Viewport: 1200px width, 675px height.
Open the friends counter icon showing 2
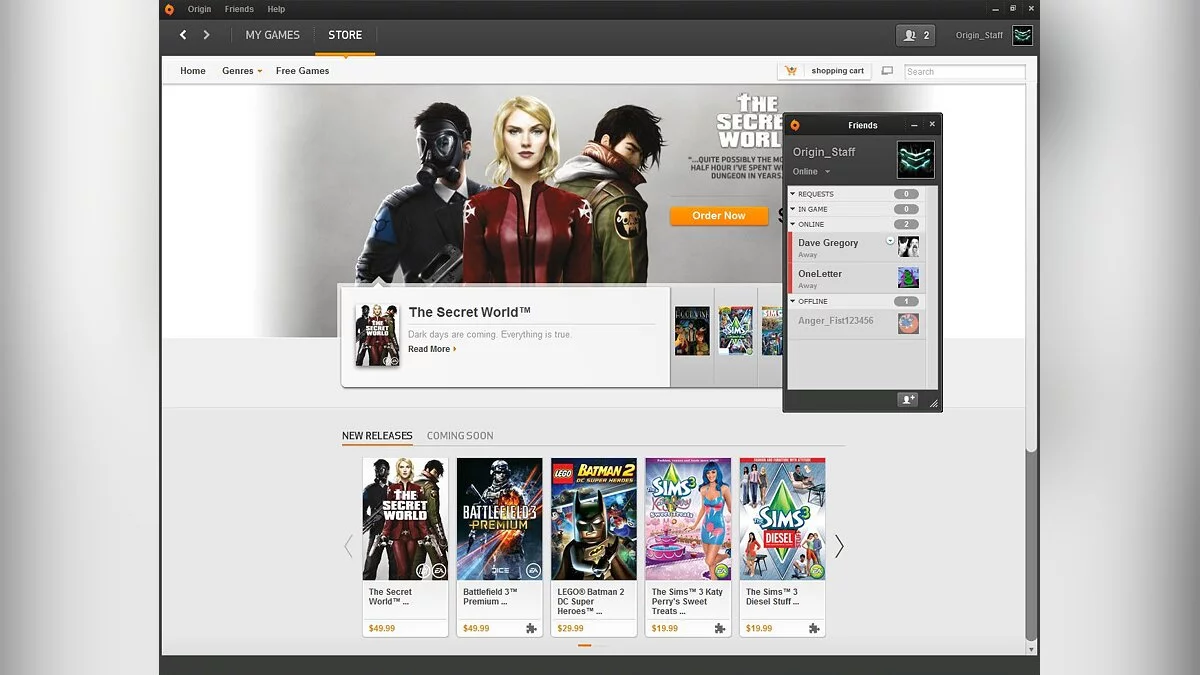[x=915, y=35]
